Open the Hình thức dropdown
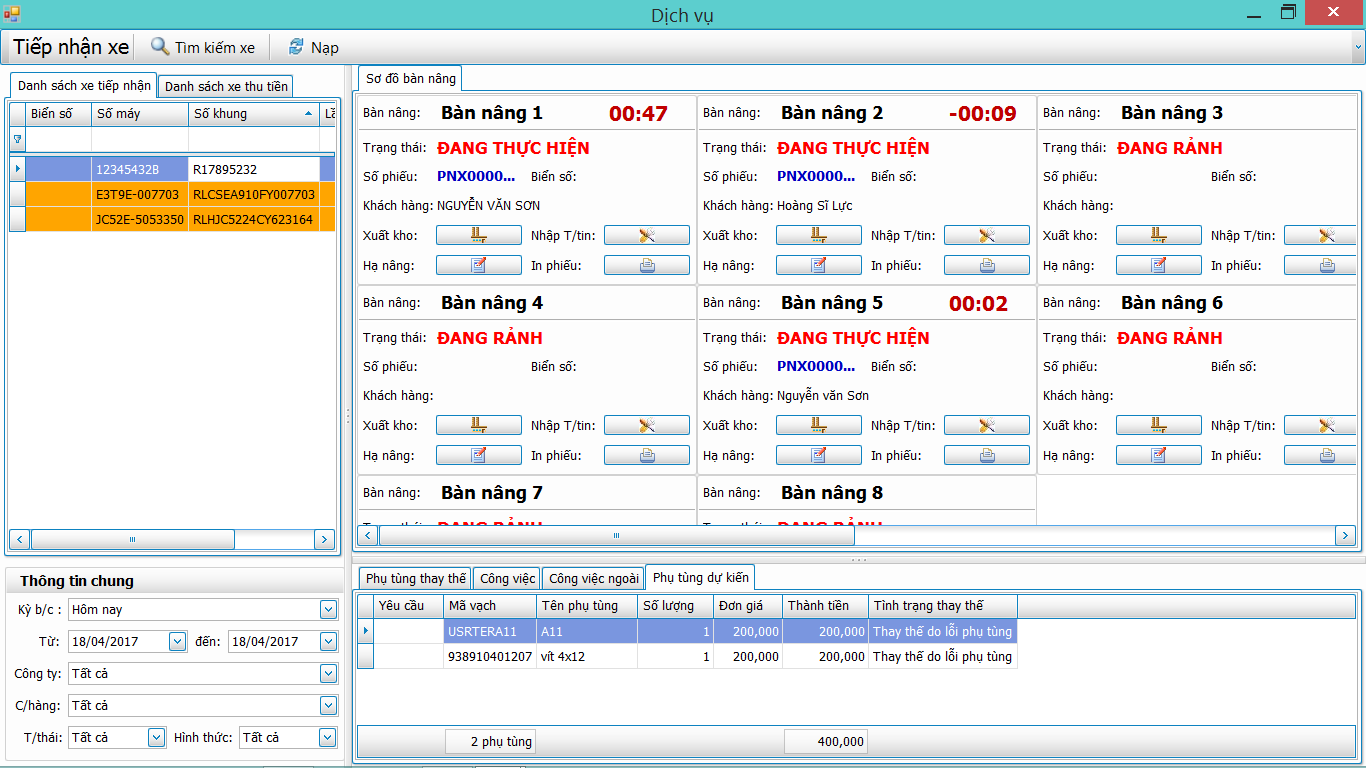1366x768 pixels. (x=328, y=738)
